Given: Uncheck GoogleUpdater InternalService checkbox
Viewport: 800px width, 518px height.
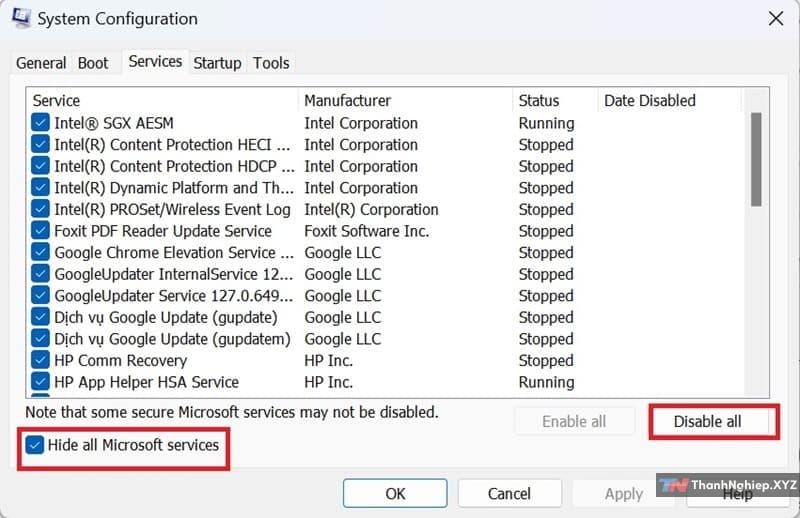Looking at the screenshot, I should (x=40, y=274).
